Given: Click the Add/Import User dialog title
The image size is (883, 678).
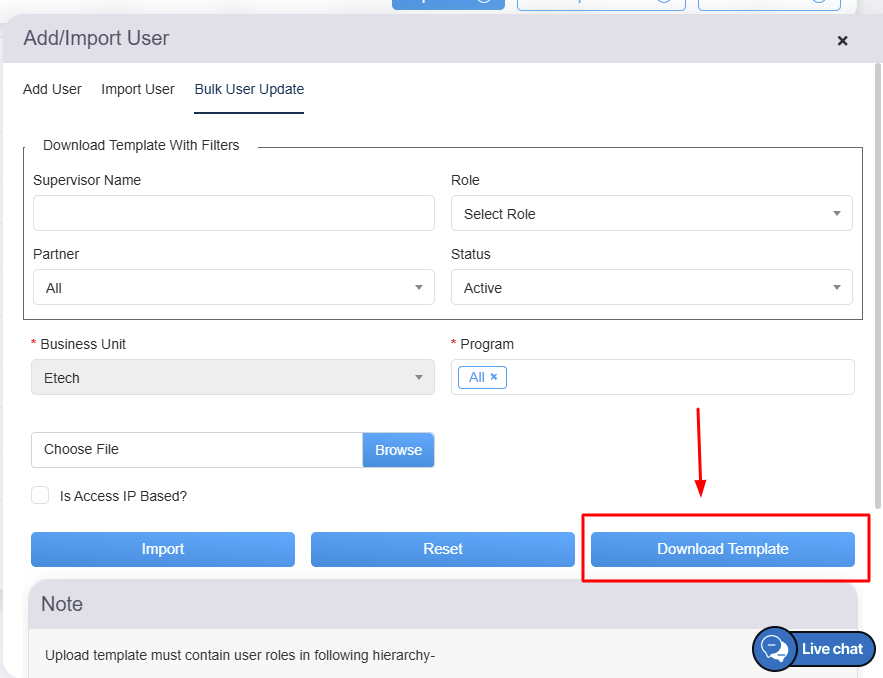Looking at the screenshot, I should (96, 39).
